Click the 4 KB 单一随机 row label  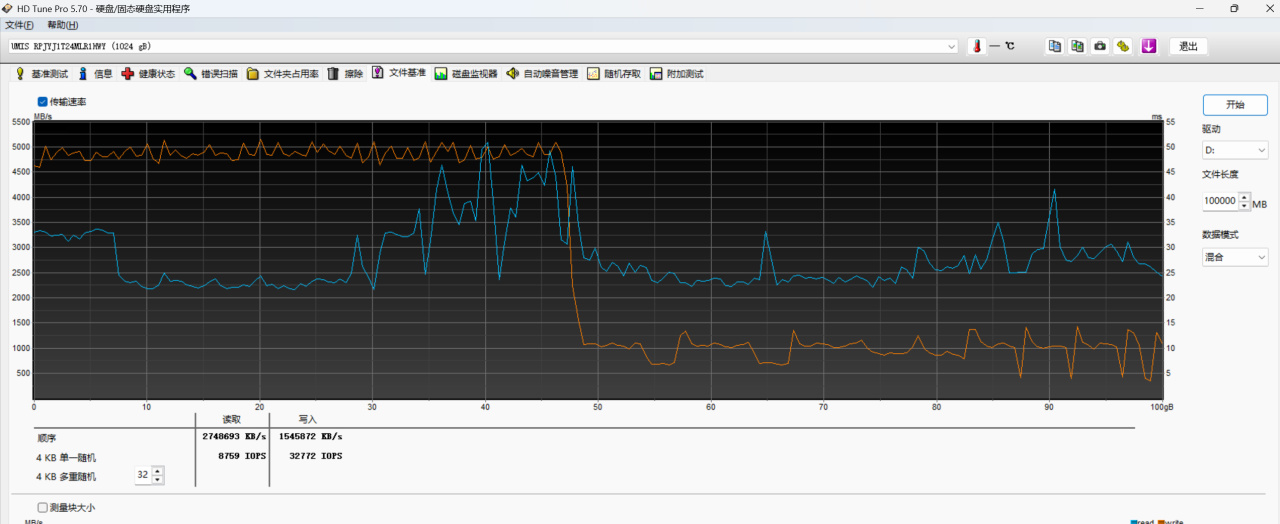[x=66, y=457]
